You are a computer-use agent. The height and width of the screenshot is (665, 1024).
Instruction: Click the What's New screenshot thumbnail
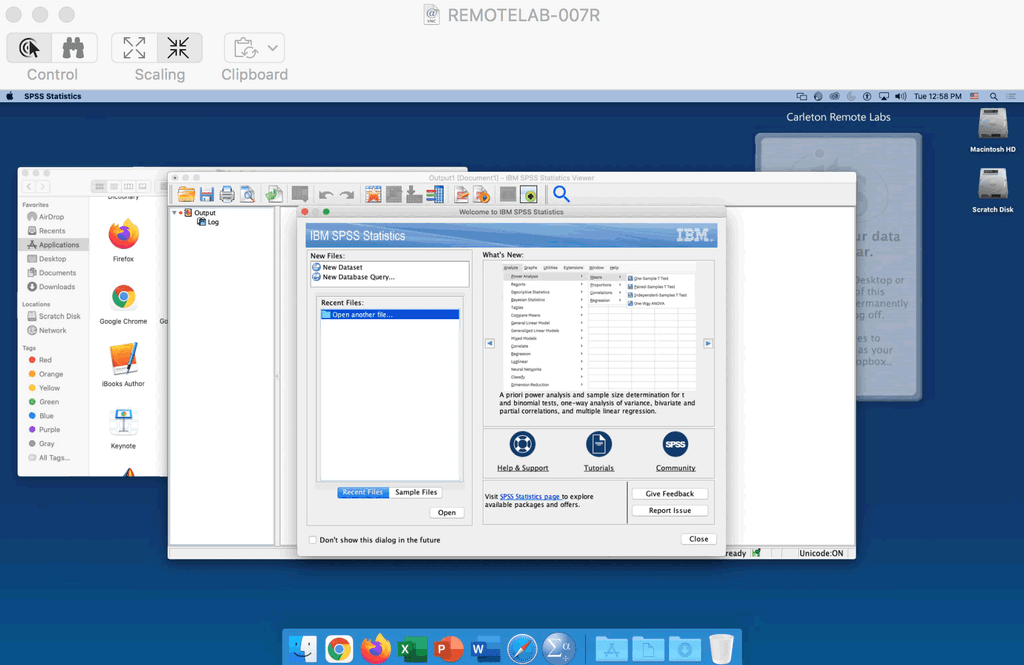599,326
